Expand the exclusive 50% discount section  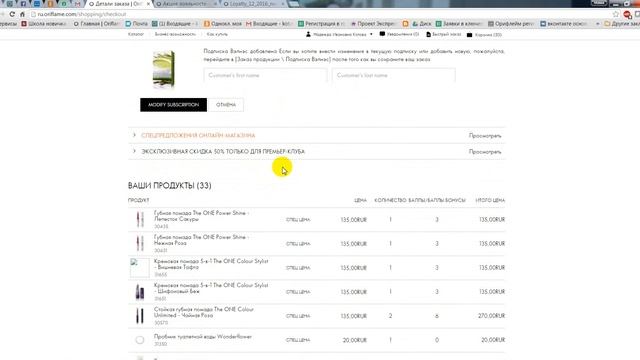pos(223,151)
